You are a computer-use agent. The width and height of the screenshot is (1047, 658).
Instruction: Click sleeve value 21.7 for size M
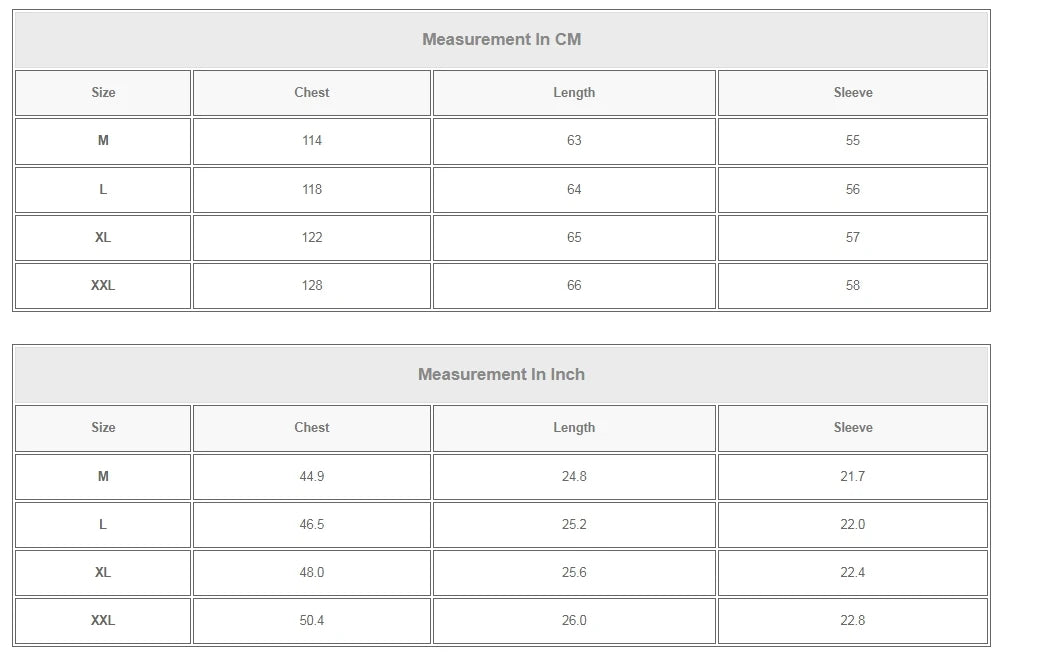pos(853,477)
